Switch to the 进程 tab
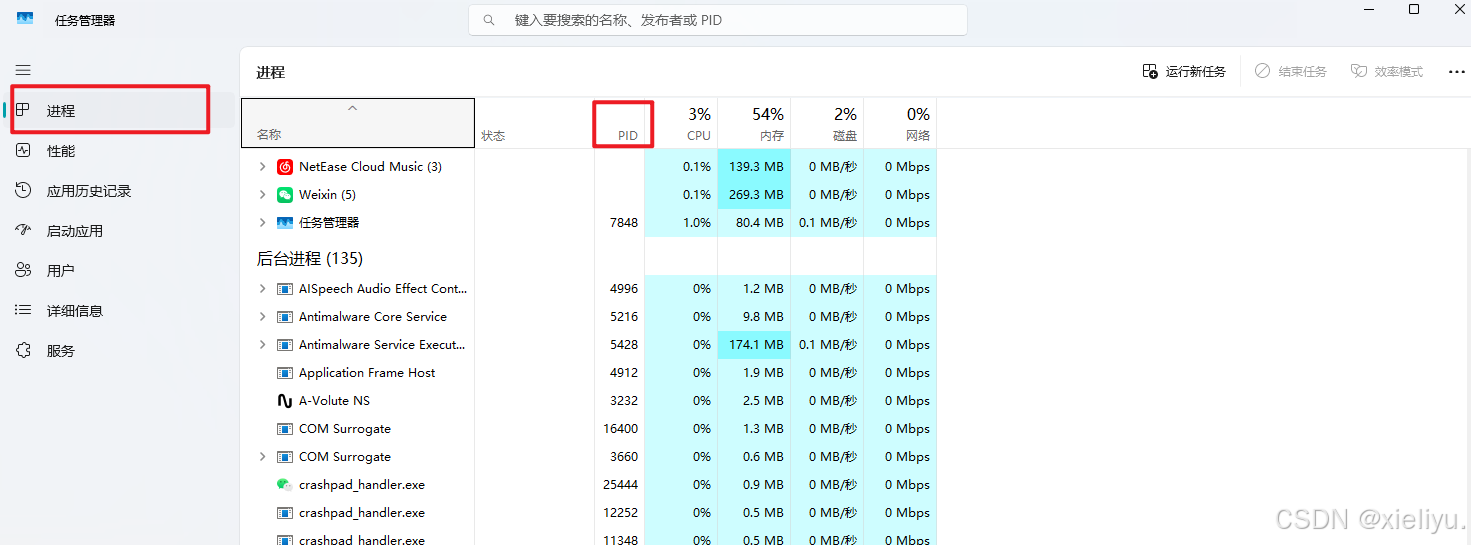1471x545 pixels. point(118,111)
